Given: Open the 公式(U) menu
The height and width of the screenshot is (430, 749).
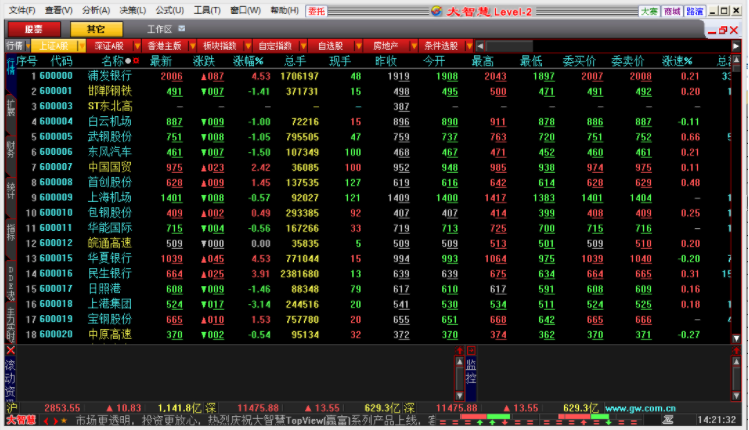Looking at the screenshot, I should [170, 11].
